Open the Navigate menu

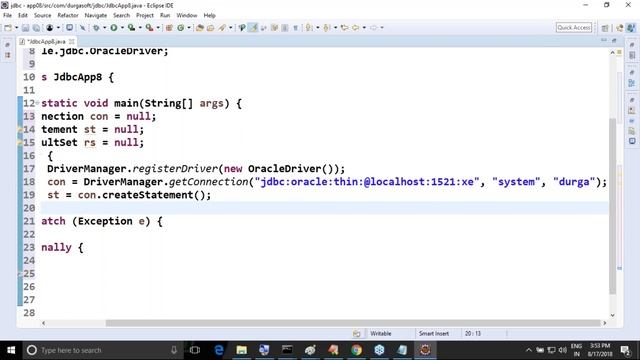(x=96, y=15)
